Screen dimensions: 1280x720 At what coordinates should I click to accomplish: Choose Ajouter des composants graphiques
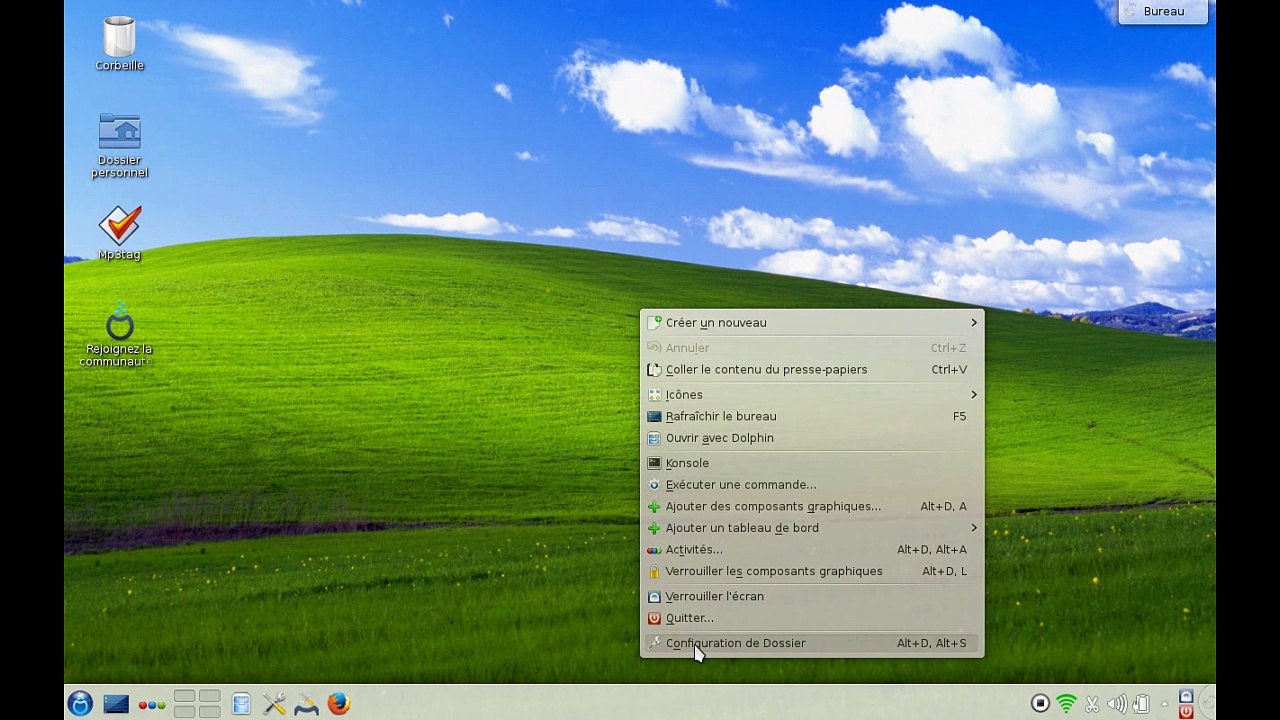(811, 506)
